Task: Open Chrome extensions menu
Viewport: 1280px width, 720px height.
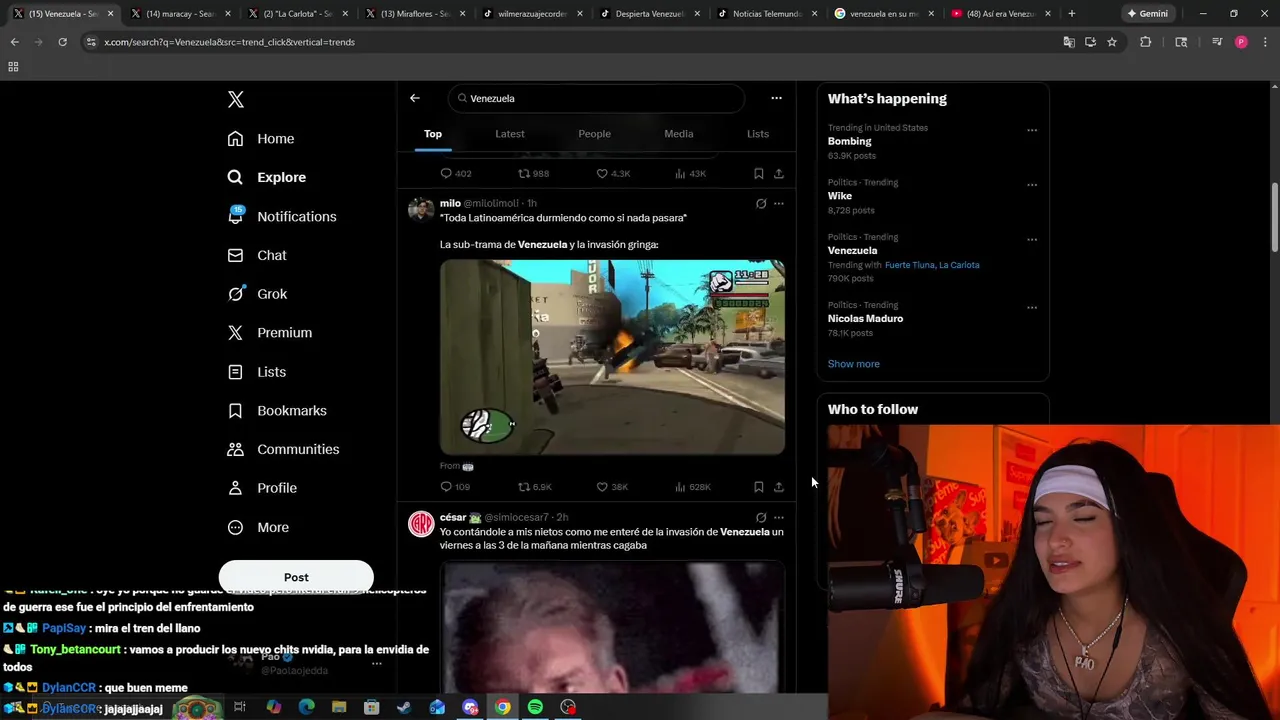Action: (1146, 42)
